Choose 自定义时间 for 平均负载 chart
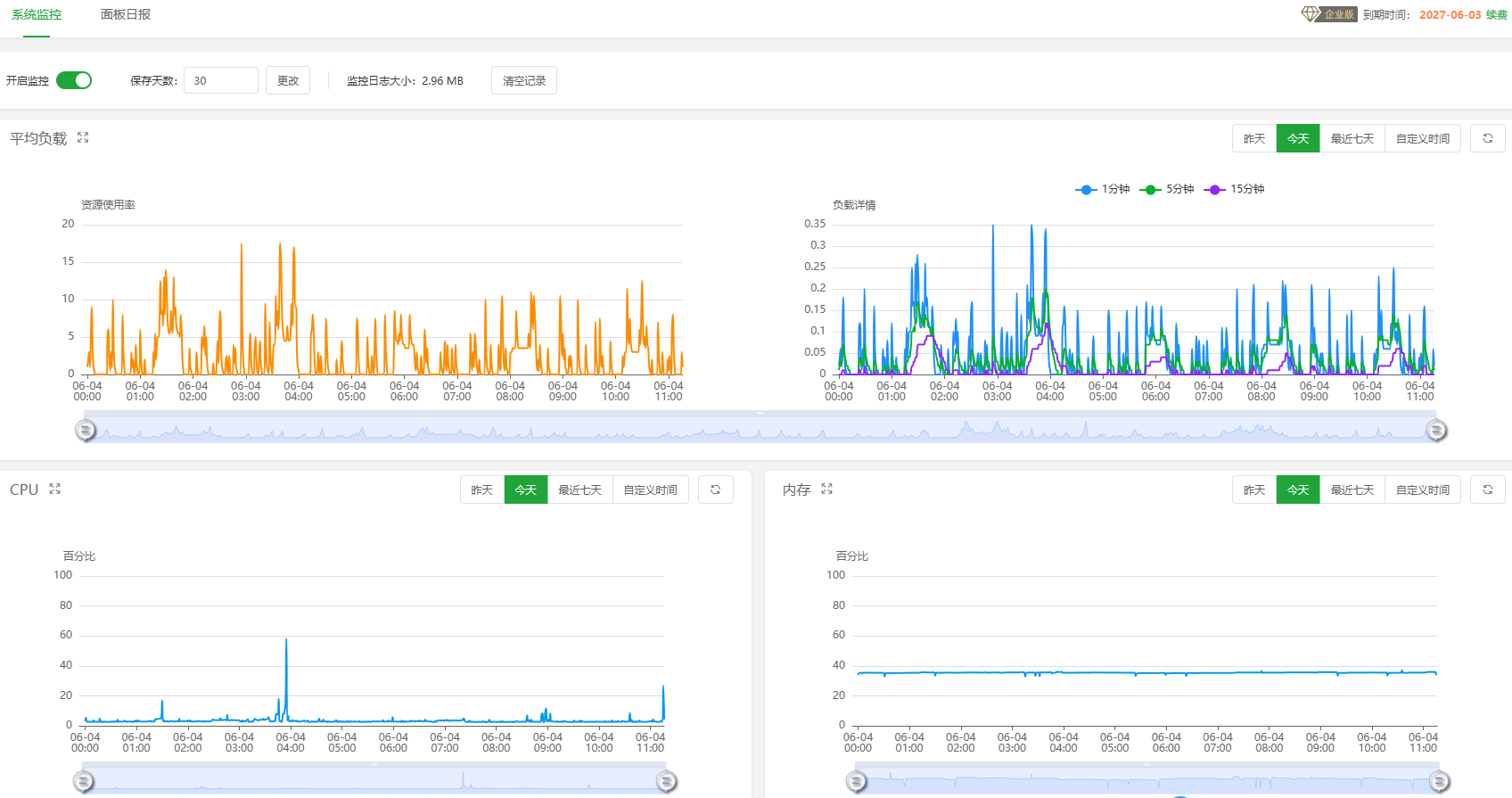Screen dimensions: 1512x798 pos(1423,138)
